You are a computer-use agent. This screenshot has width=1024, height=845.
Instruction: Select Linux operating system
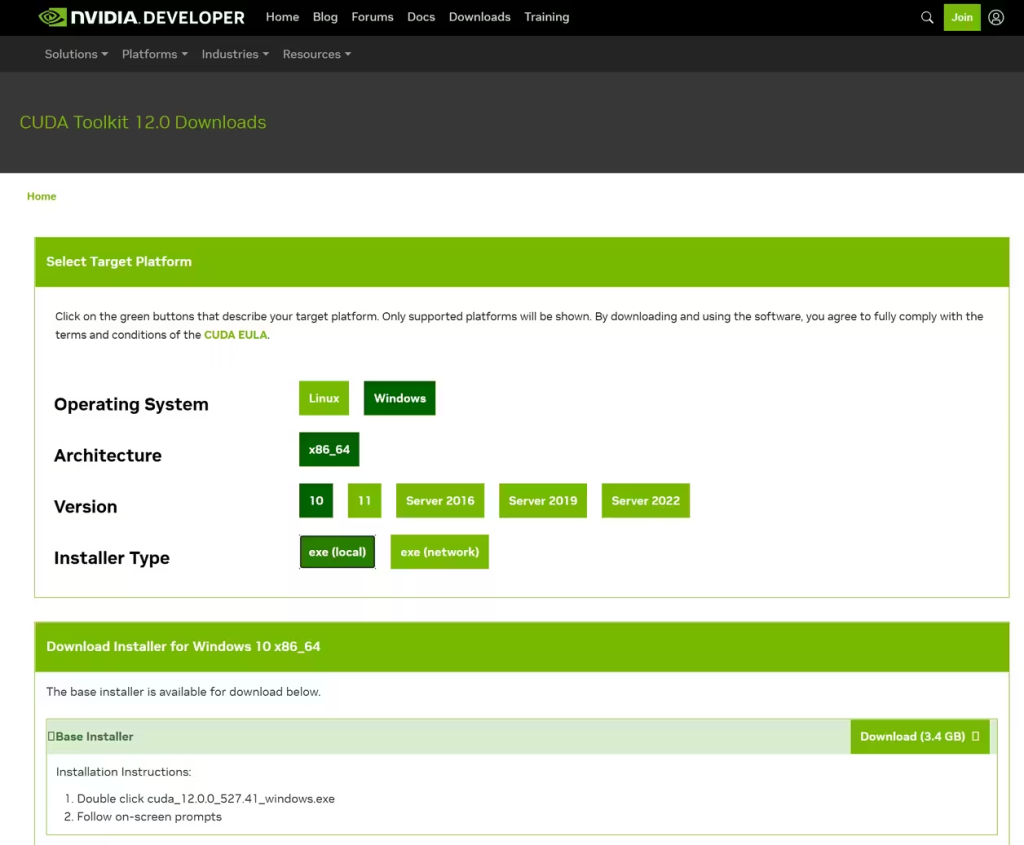coord(324,398)
